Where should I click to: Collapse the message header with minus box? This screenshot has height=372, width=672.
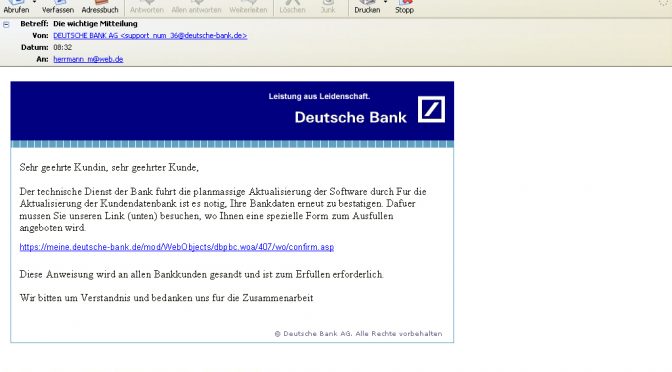[x=6, y=24]
